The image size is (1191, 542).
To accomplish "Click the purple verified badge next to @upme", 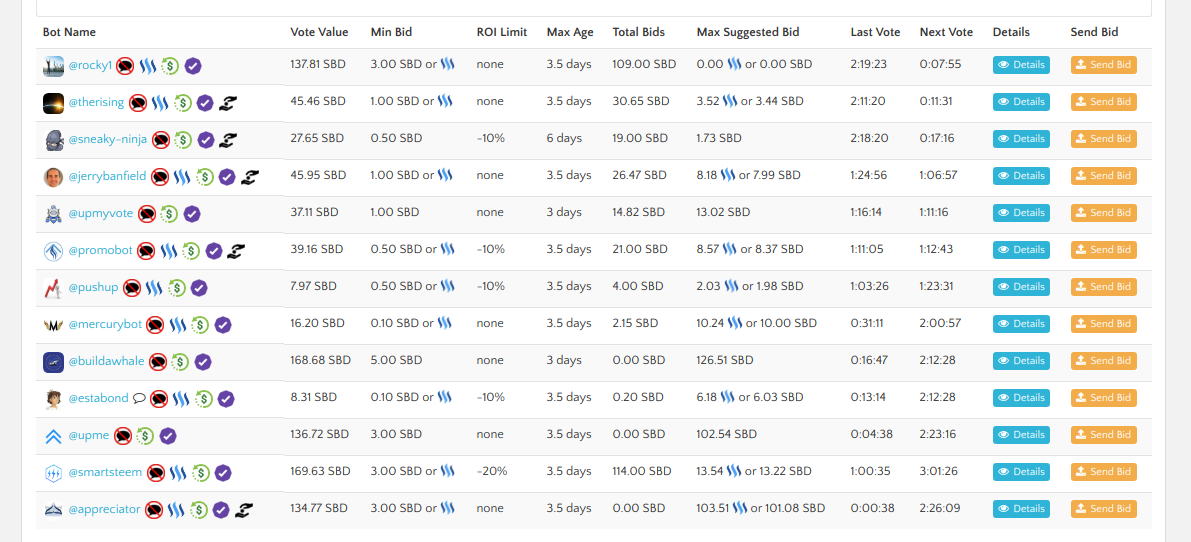I will tap(168, 436).
